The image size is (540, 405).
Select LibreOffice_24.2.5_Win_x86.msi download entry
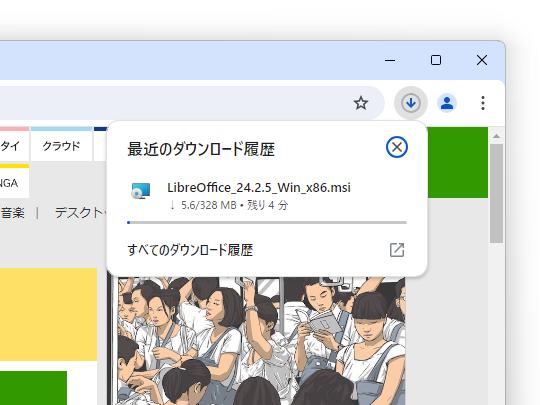click(x=267, y=195)
